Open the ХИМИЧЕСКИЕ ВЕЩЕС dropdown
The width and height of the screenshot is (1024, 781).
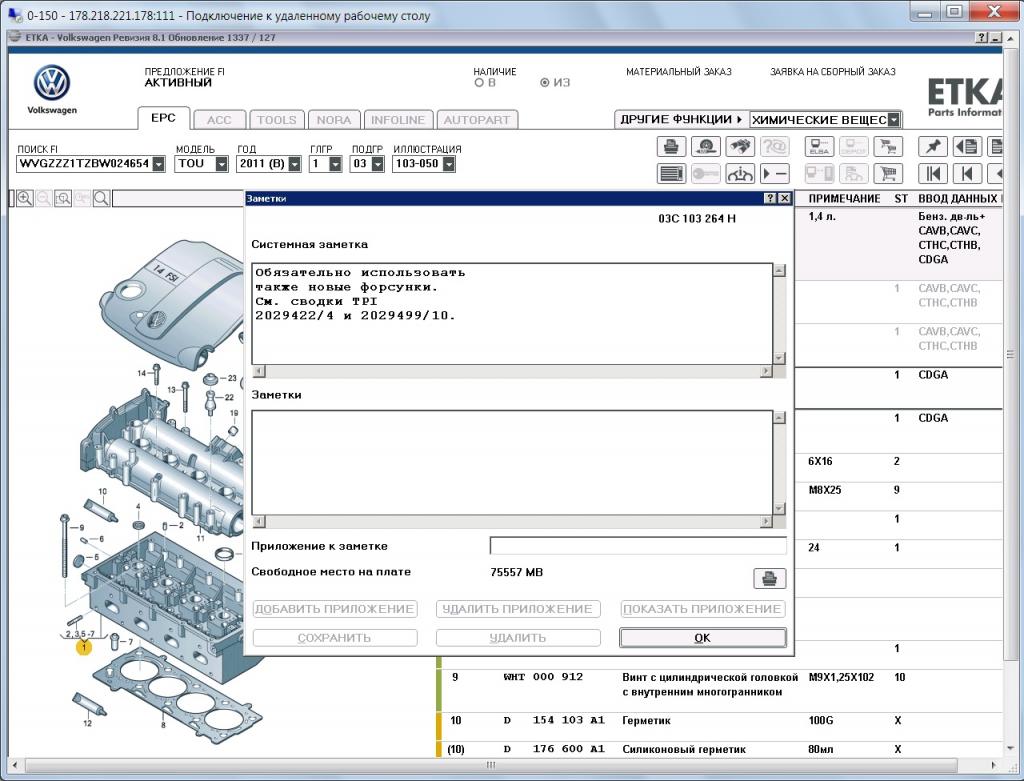(894, 120)
